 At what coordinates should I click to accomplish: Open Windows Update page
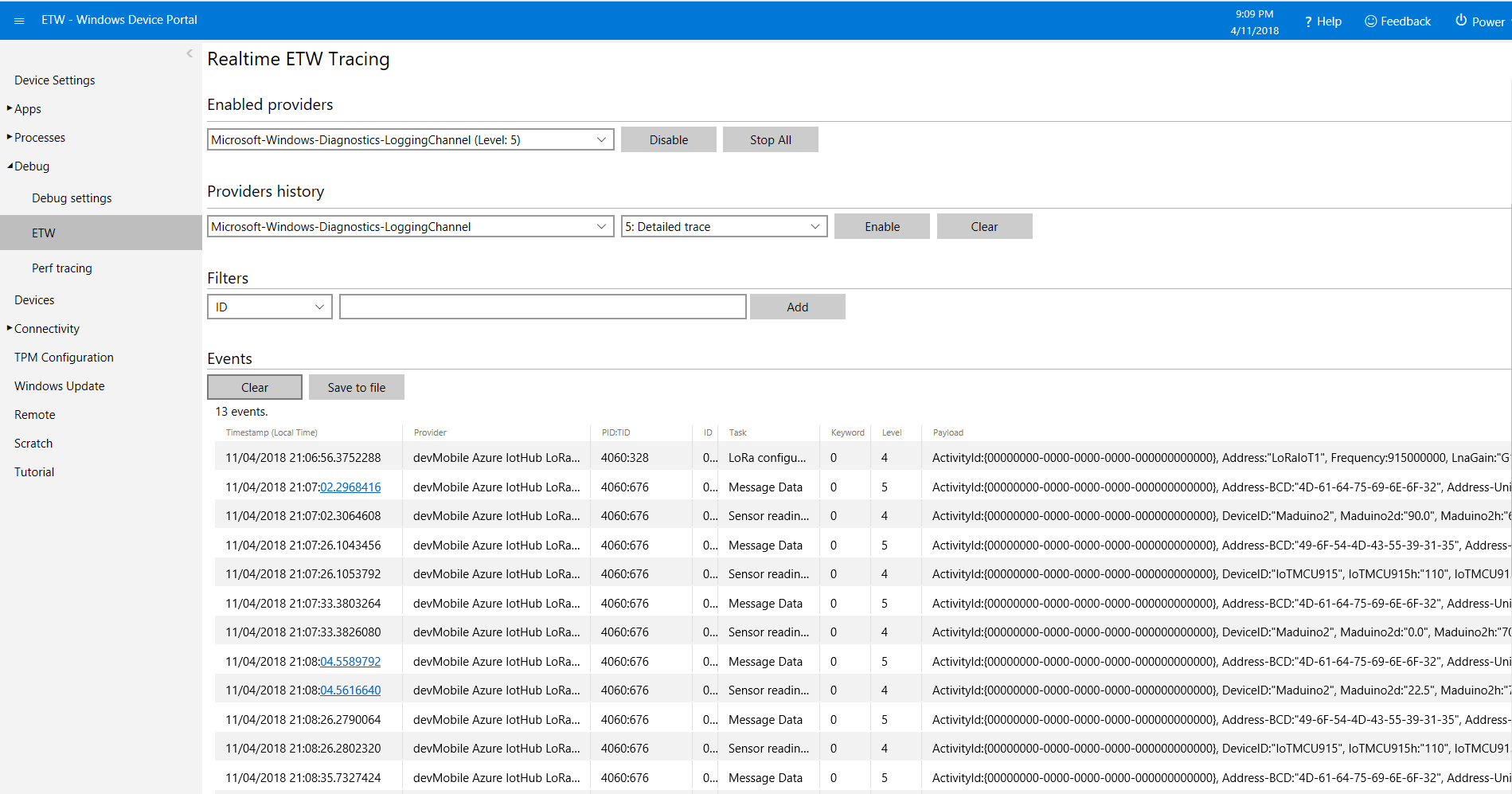59,386
